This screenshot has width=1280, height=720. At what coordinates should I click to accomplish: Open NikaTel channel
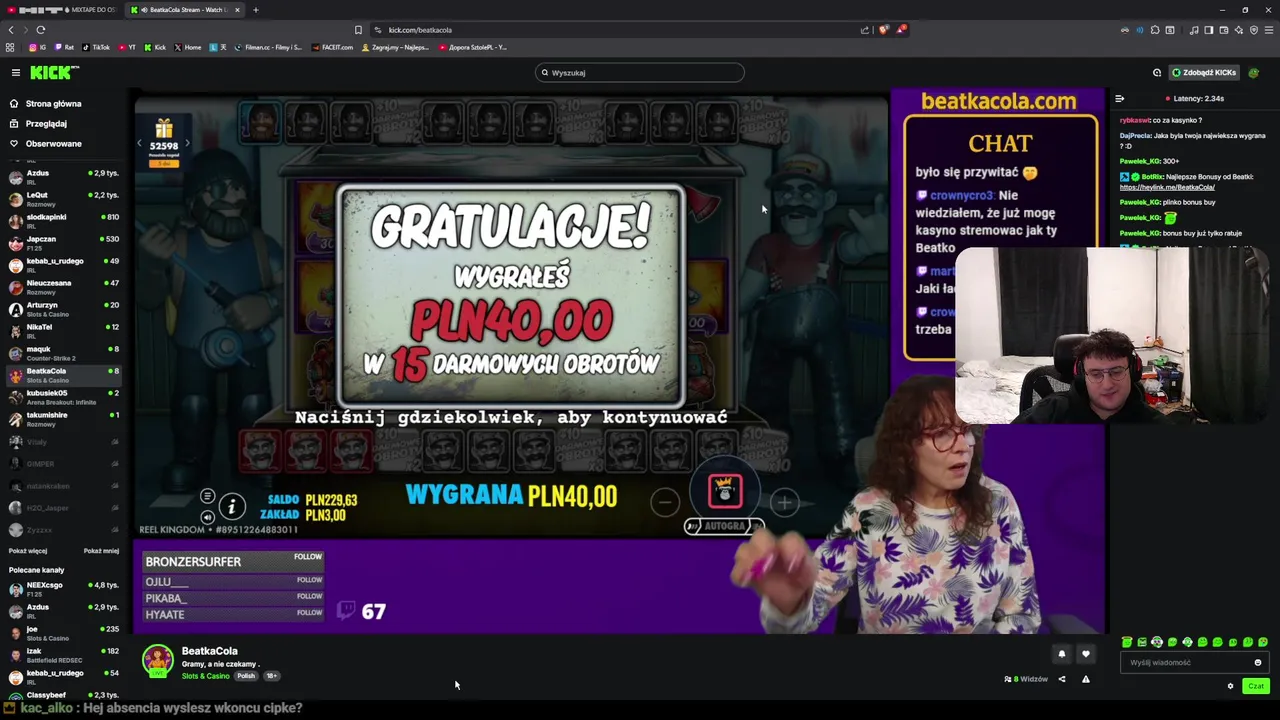click(x=62, y=331)
